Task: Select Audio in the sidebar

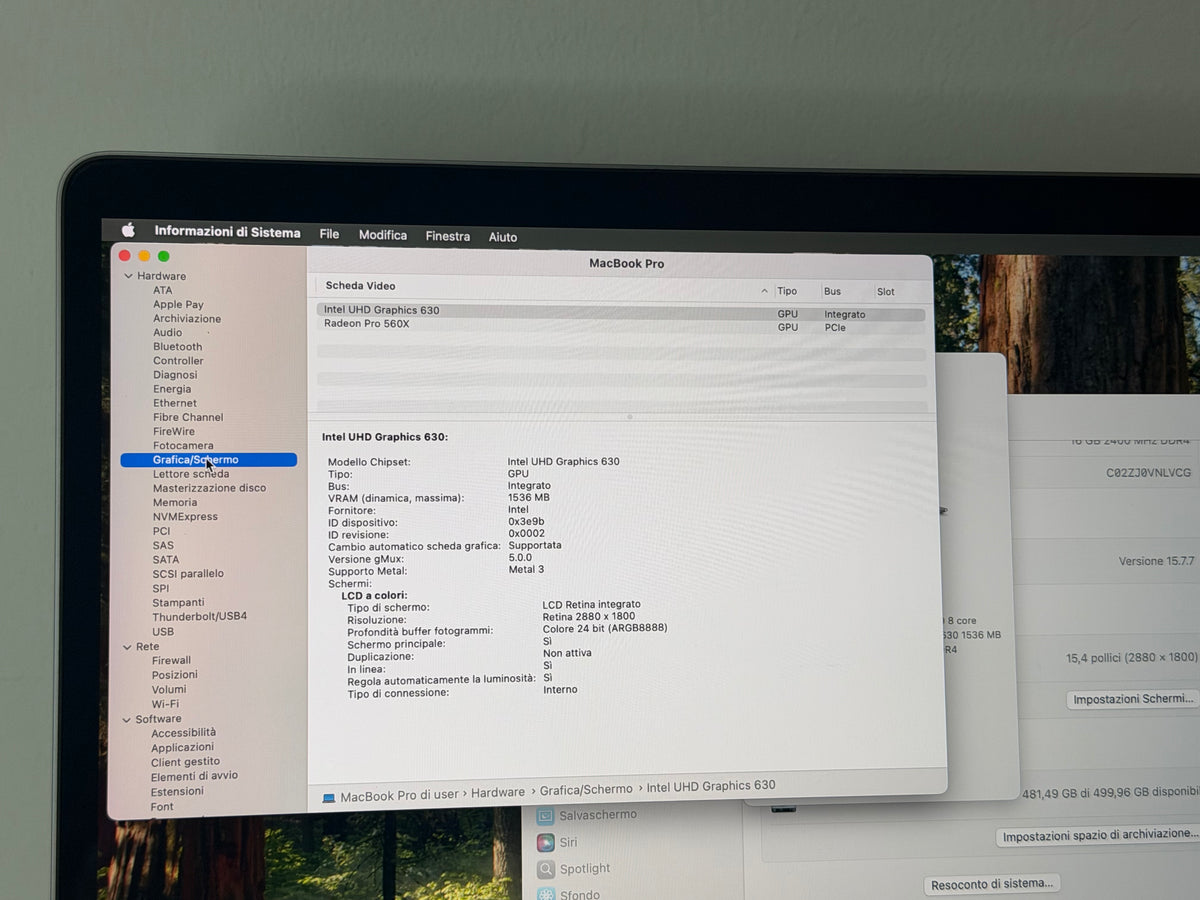Action: (x=167, y=332)
